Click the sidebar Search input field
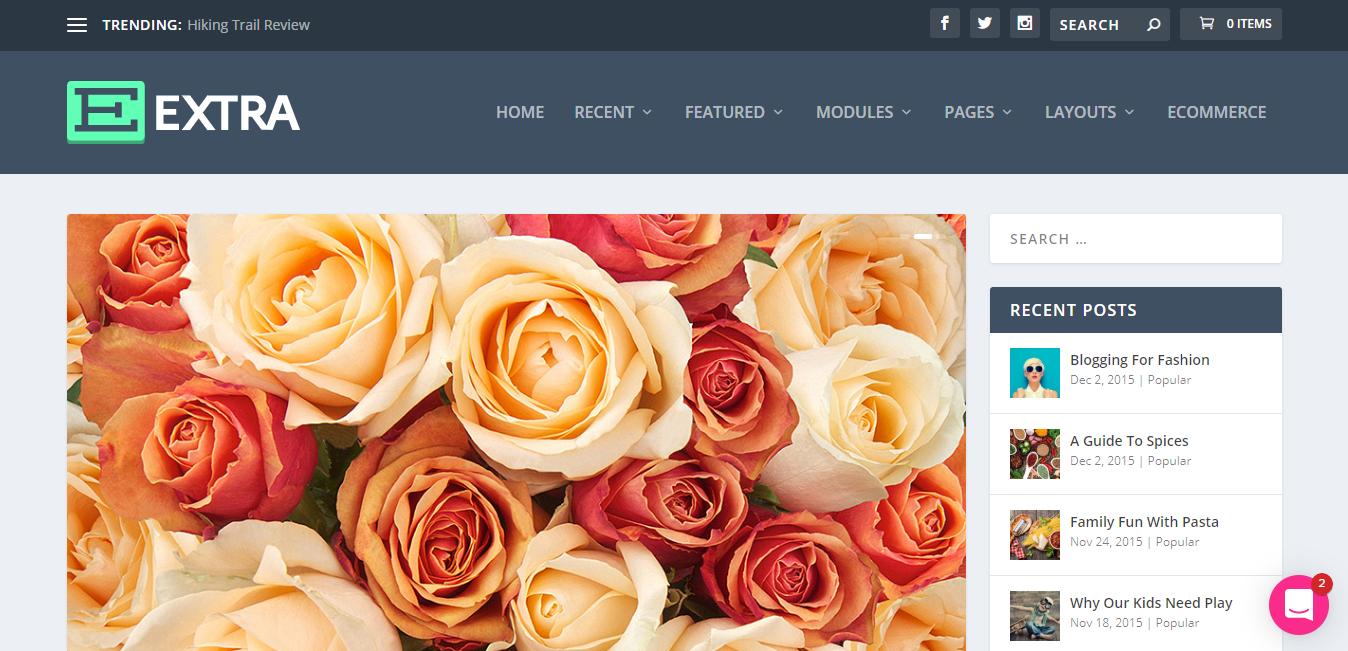Viewport: 1348px width, 651px height. tap(1136, 239)
